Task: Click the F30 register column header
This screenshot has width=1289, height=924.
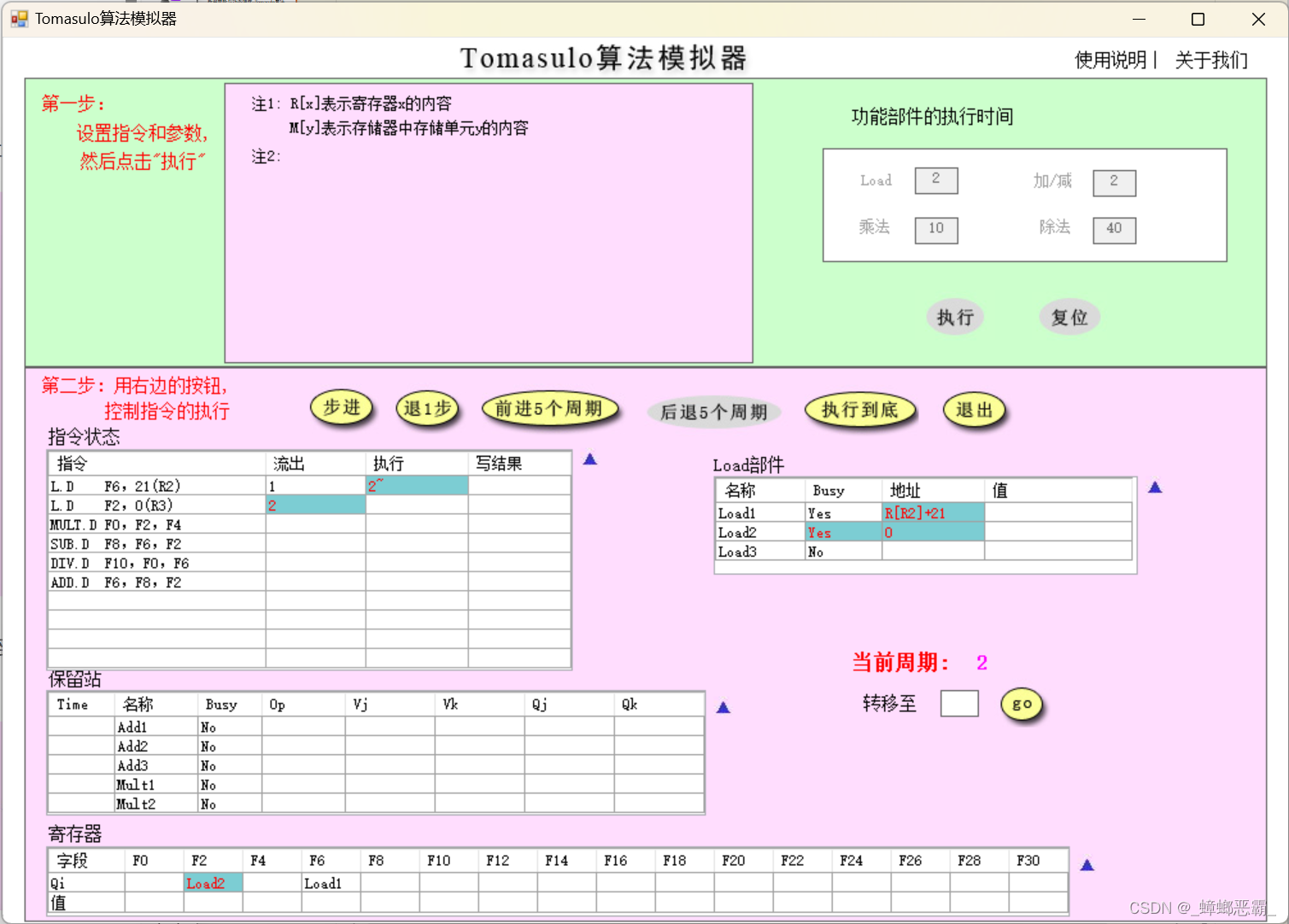Action: pyautogui.click(x=1038, y=861)
